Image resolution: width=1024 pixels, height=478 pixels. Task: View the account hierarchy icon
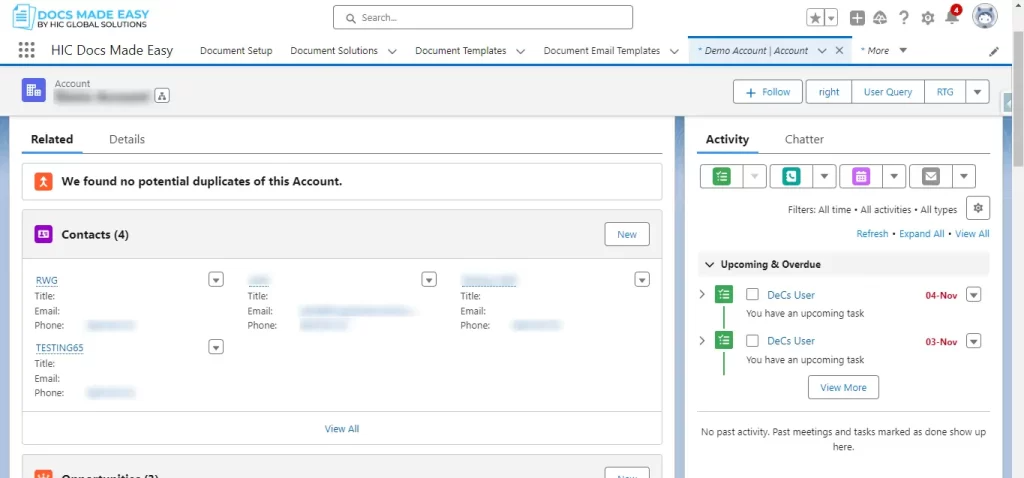(162, 96)
